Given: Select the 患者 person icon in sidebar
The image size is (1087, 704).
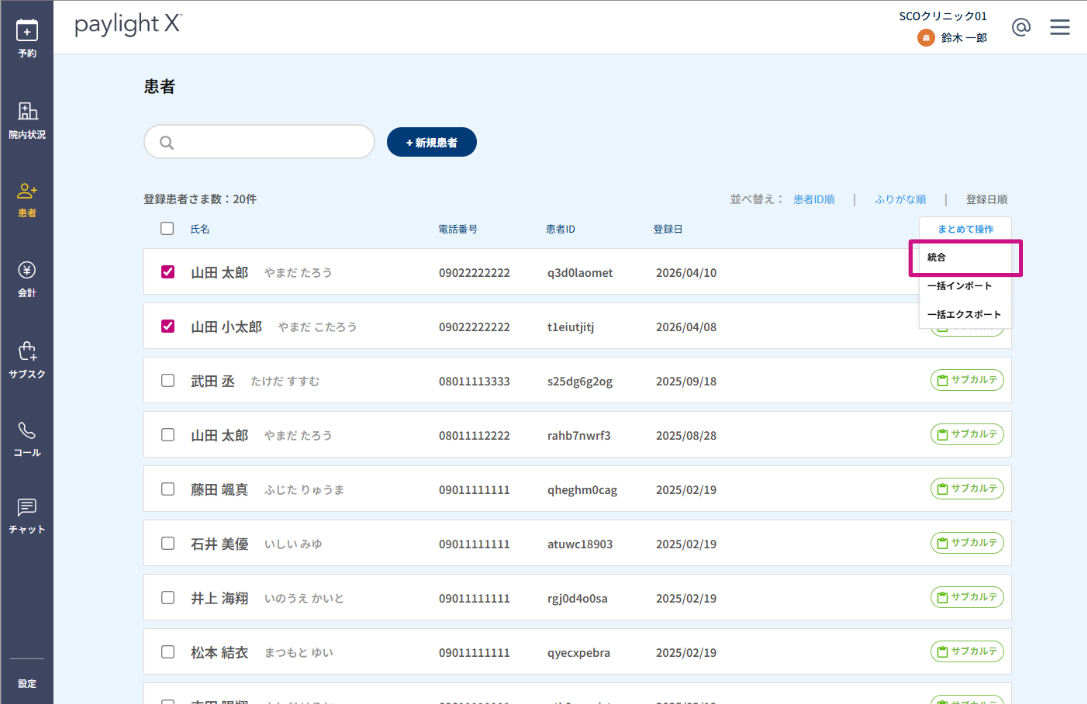Looking at the screenshot, I should [x=27, y=191].
